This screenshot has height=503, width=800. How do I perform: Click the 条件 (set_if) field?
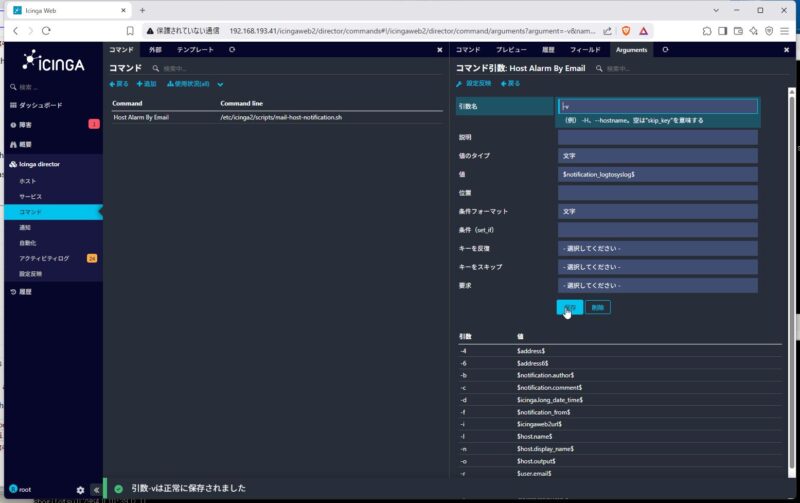pos(658,230)
